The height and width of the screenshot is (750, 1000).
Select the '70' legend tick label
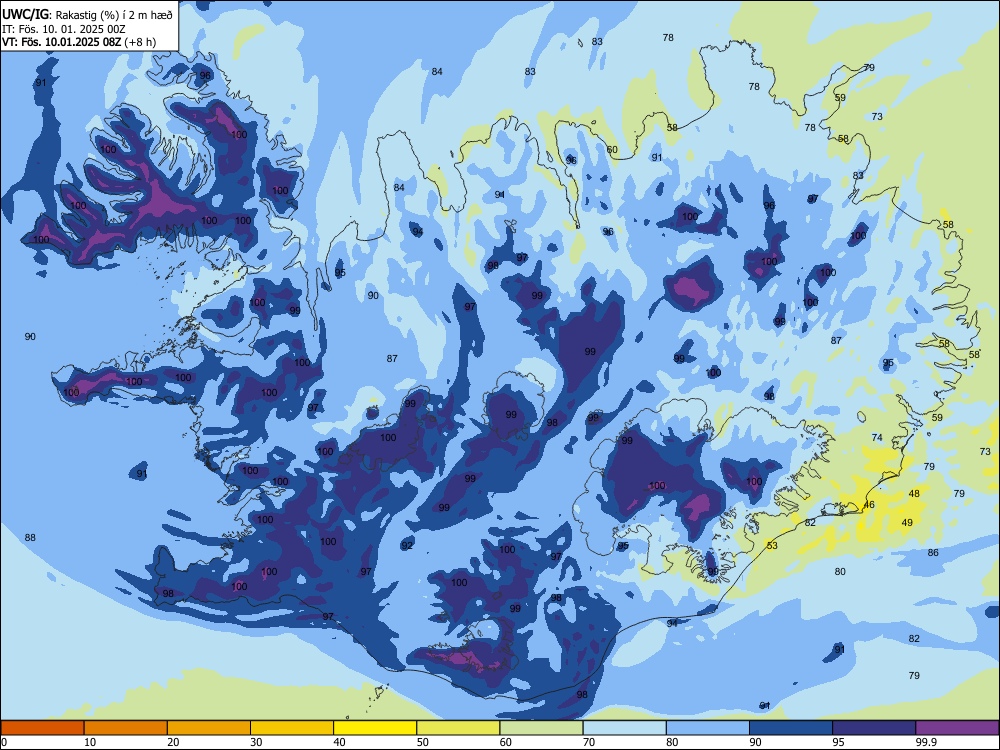589,742
